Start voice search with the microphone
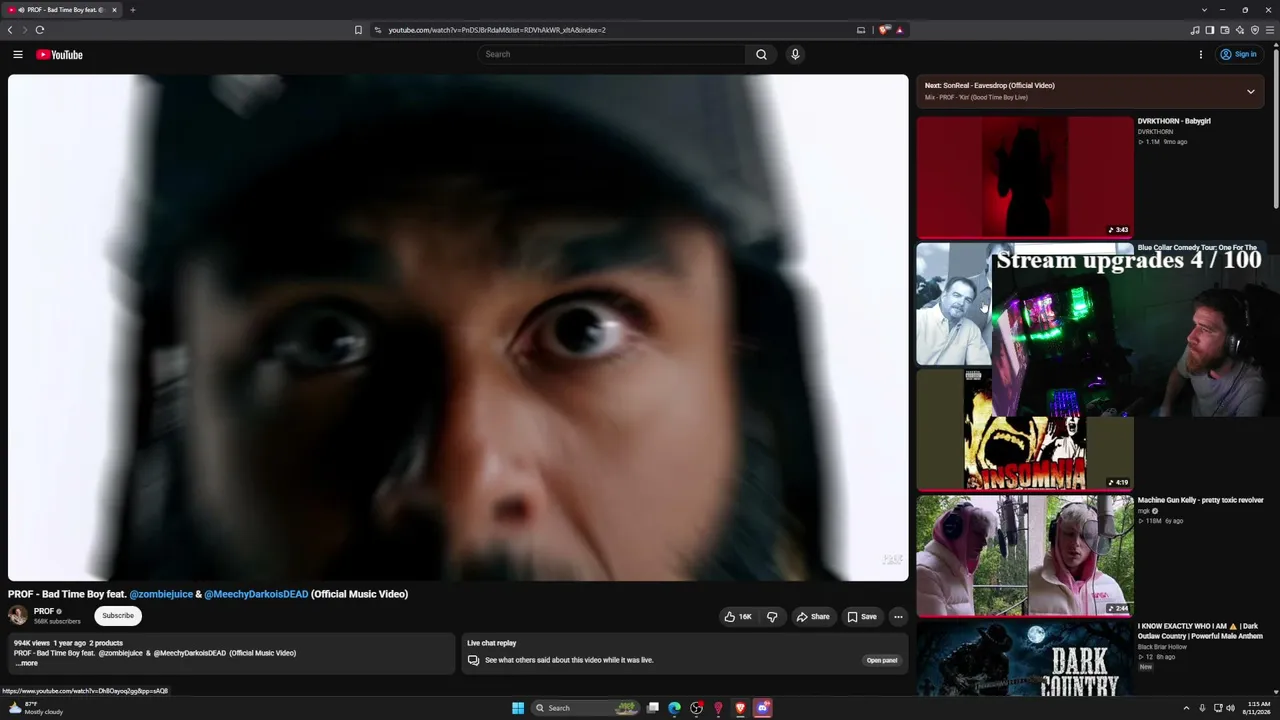The width and height of the screenshot is (1280, 720). (x=795, y=55)
